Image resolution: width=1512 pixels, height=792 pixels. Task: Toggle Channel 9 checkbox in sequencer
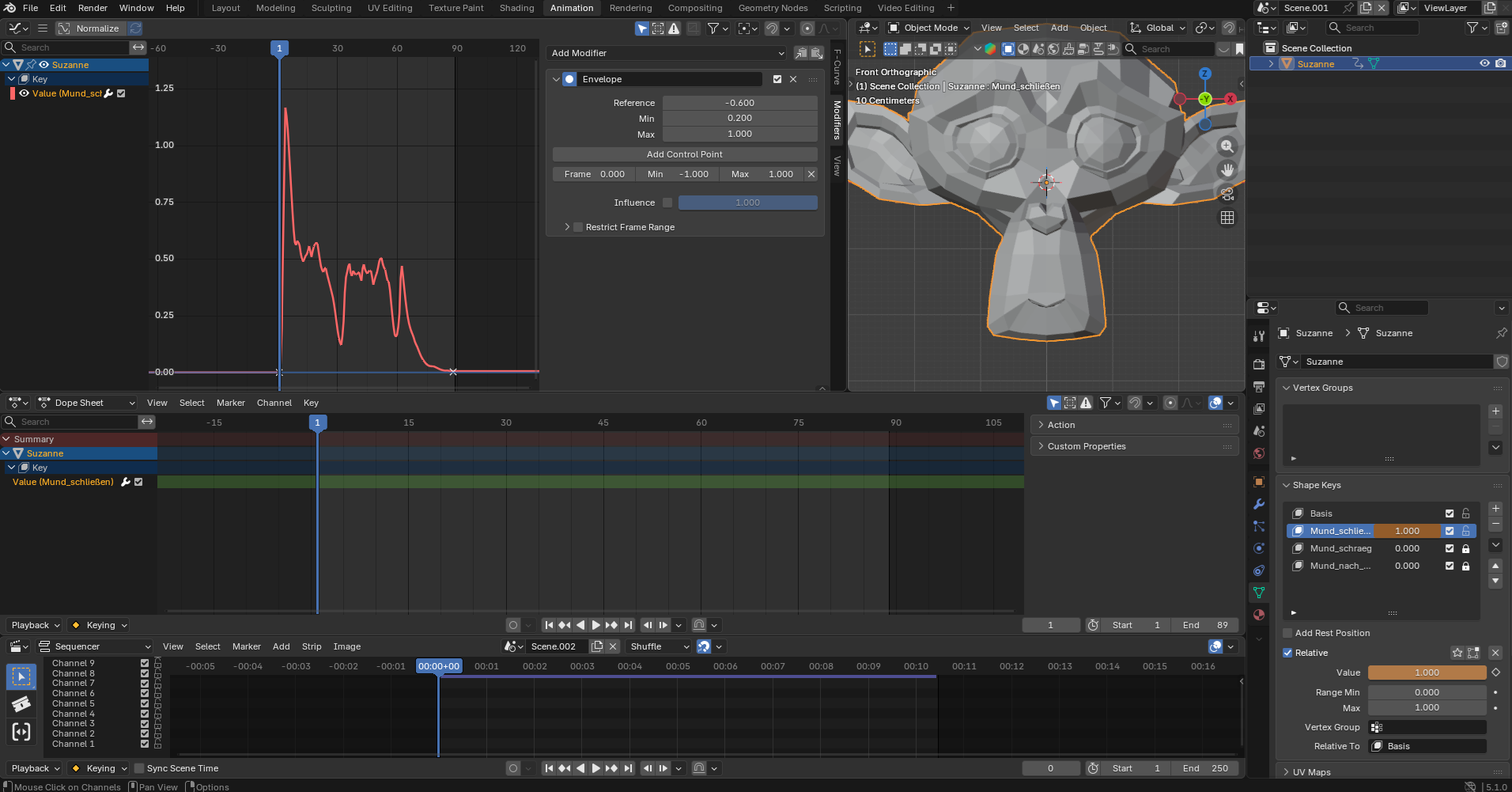pos(145,663)
